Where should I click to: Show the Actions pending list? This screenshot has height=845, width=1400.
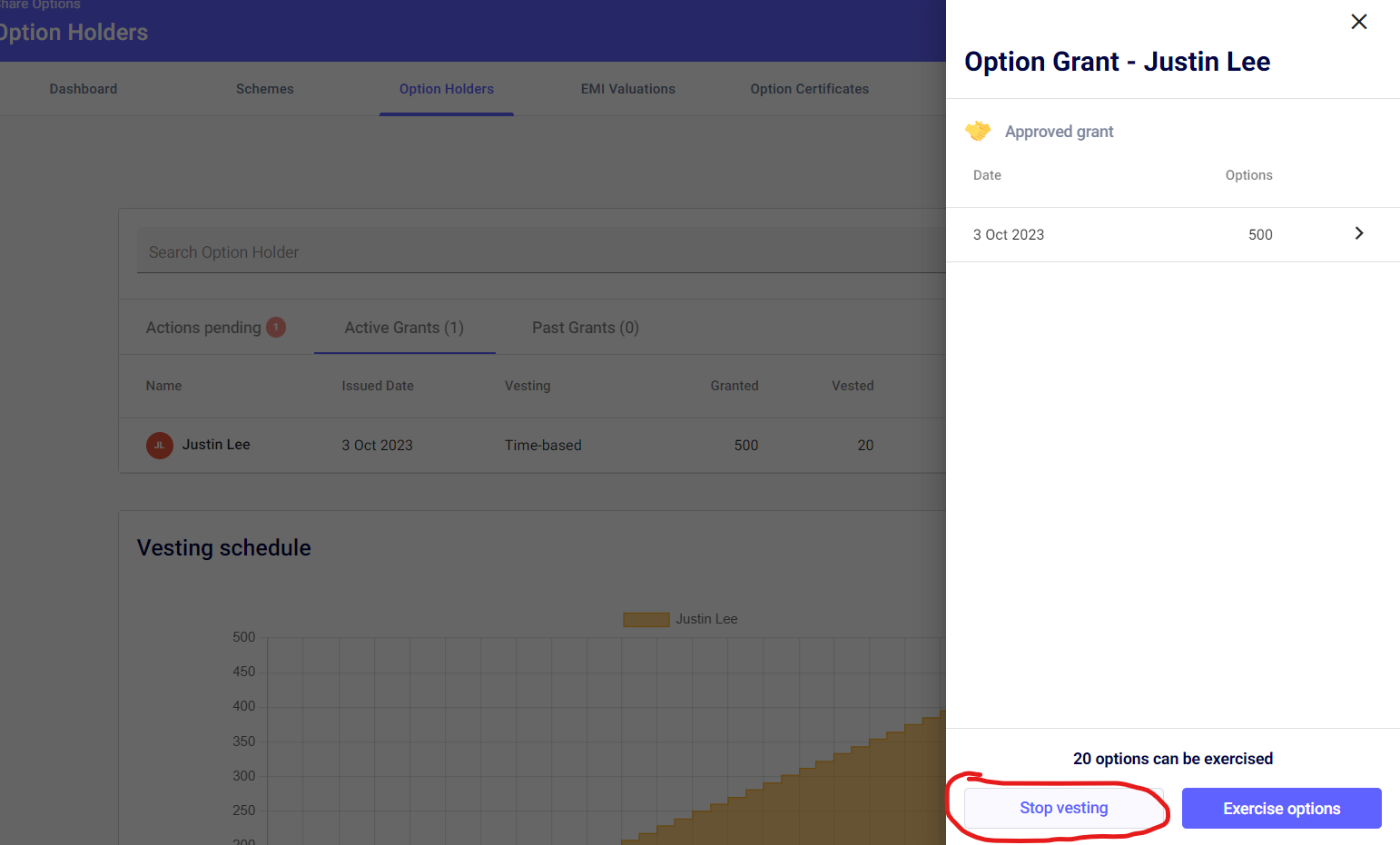(203, 328)
